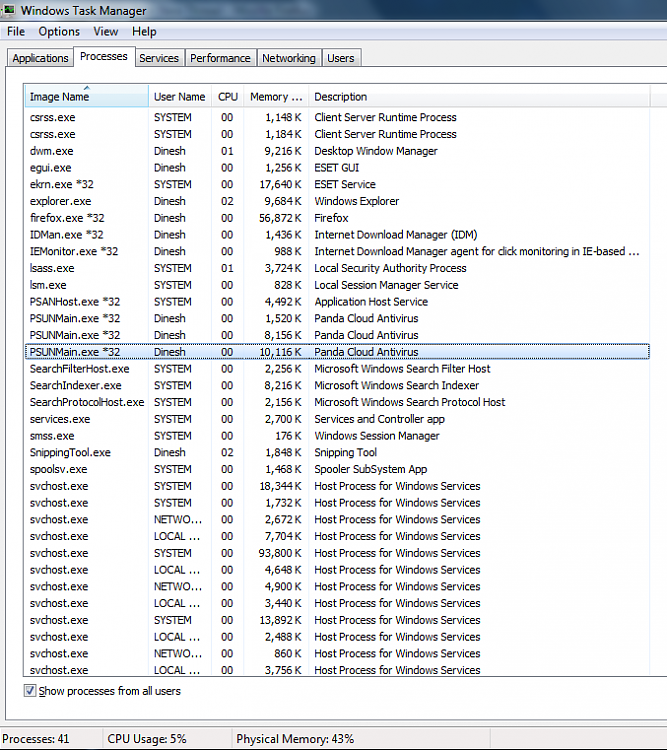The width and height of the screenshot is (667, 750).
Task: Select the dwm.exe process row
Action: click(x=337, y=151)
